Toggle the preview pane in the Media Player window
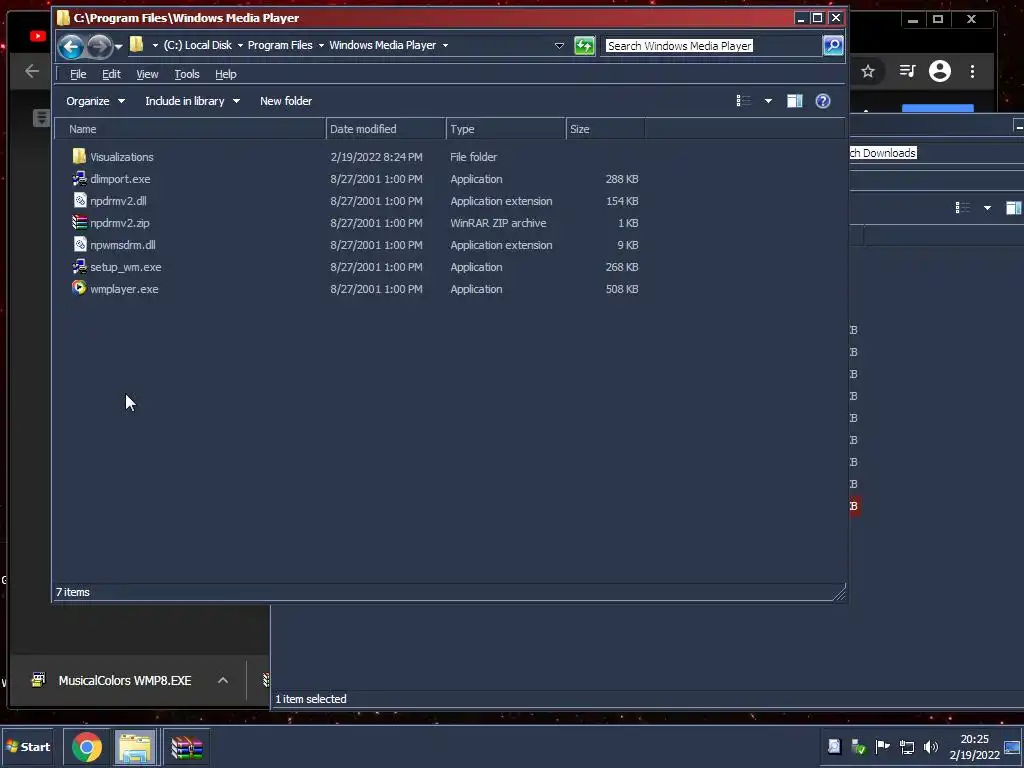The image size is (1024, 768). [x=795, y=101]
